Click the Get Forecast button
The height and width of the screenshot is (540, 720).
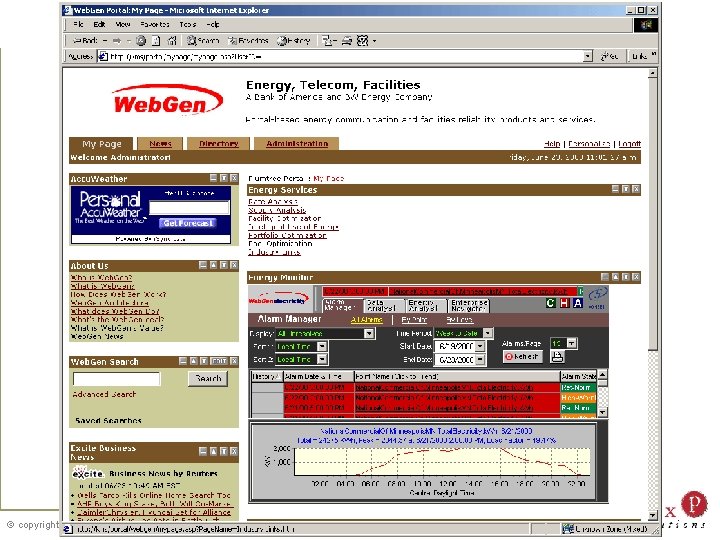(188, 223)
